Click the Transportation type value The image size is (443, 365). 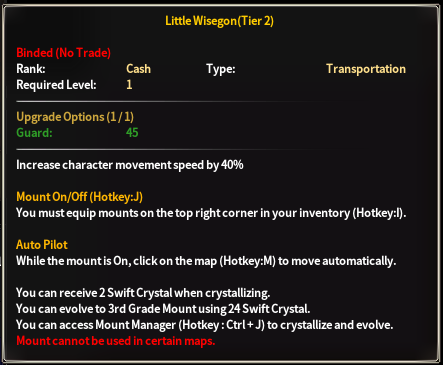pyautogui.click(x=366, y=69)
